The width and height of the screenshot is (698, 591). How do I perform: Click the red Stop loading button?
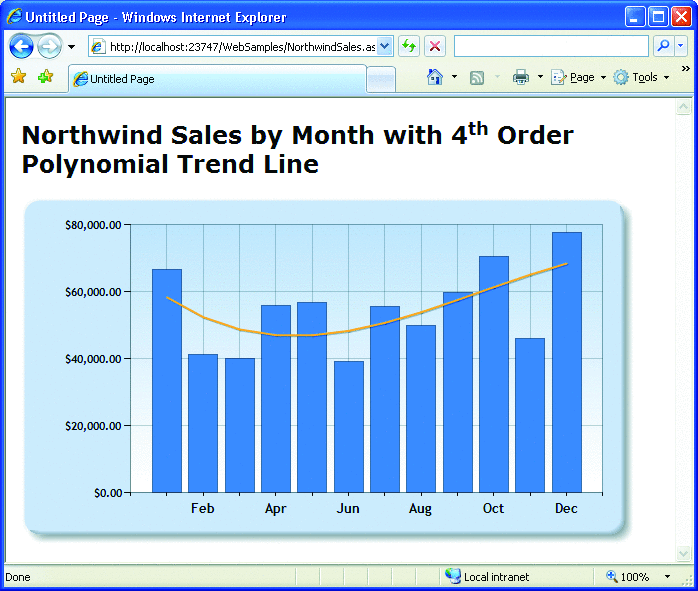point(435,46)
